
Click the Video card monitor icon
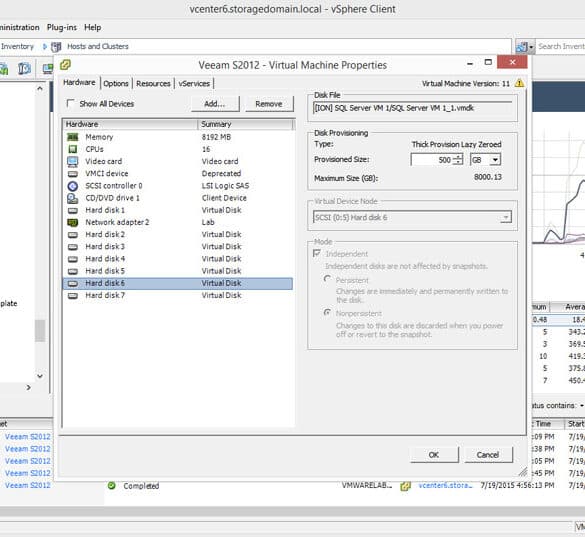73,162
